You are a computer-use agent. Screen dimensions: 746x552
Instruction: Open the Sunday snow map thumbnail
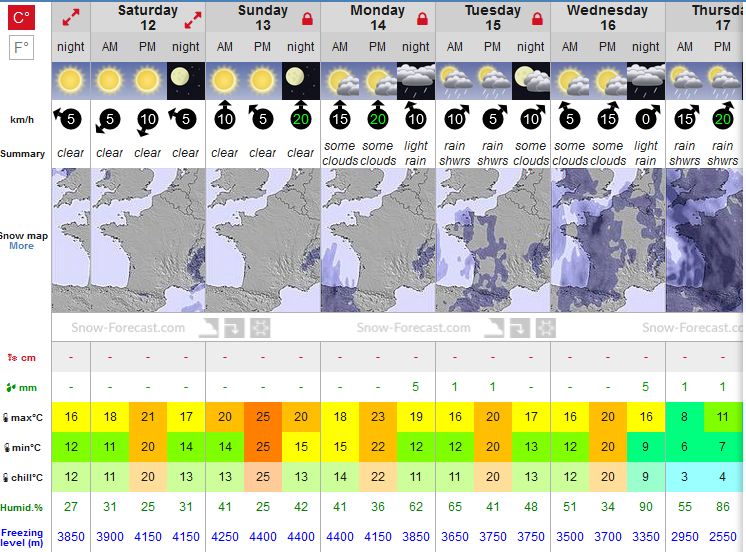click(263, 240)
